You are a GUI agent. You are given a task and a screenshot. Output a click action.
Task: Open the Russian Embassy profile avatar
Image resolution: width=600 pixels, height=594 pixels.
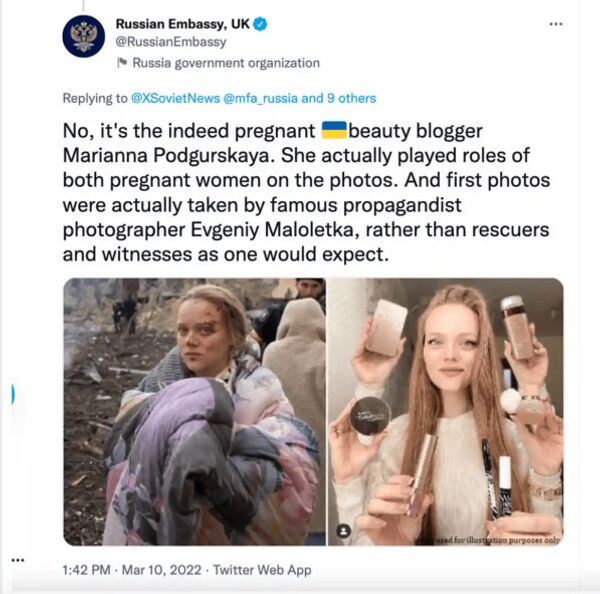83,36
